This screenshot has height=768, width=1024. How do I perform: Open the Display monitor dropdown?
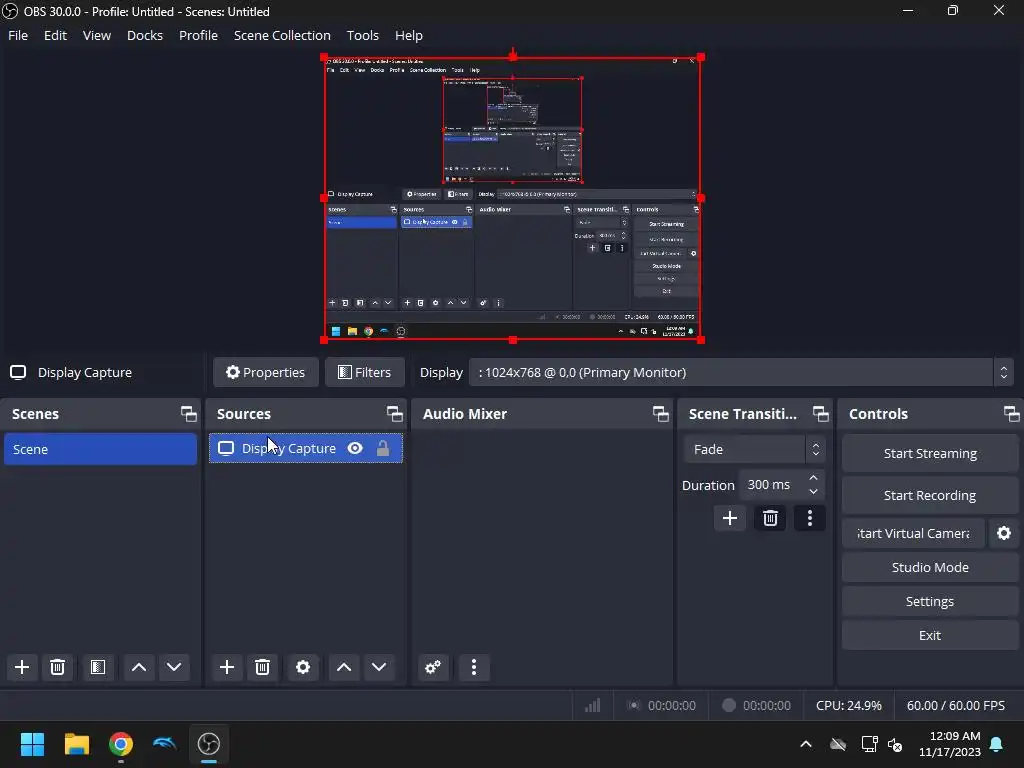(x=741, y=372)
